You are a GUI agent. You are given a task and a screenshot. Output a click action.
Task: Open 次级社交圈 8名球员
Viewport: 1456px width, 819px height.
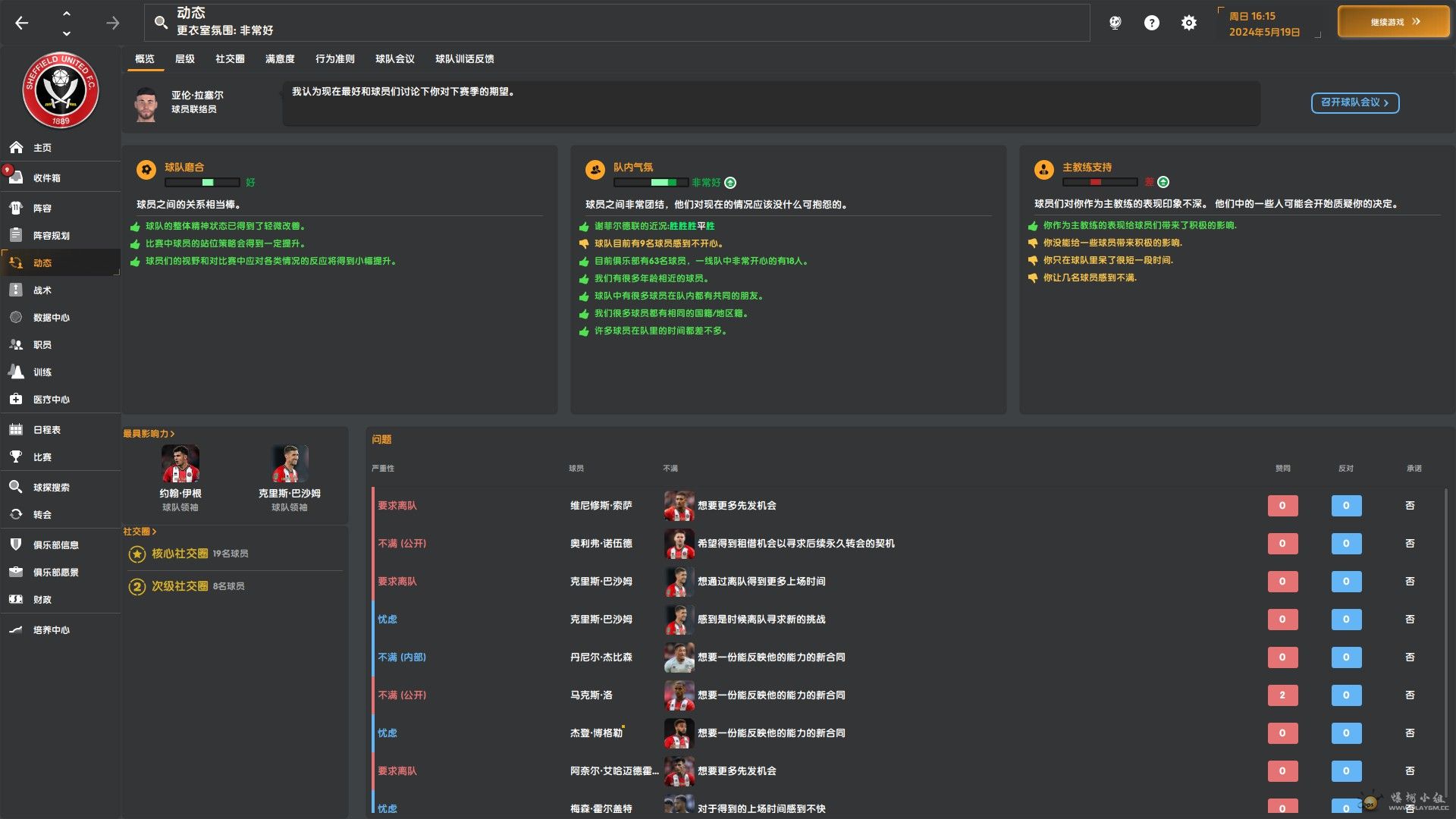[x=187, y=586]
